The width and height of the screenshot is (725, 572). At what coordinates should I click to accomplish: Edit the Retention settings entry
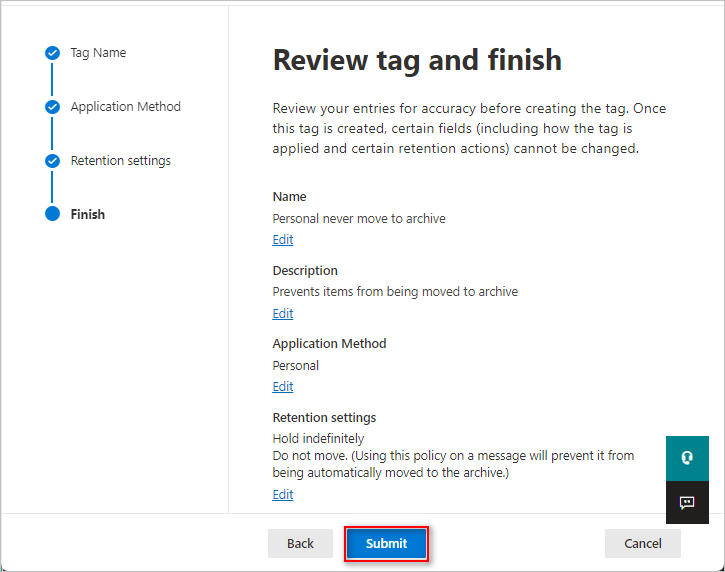pos(283,494)
